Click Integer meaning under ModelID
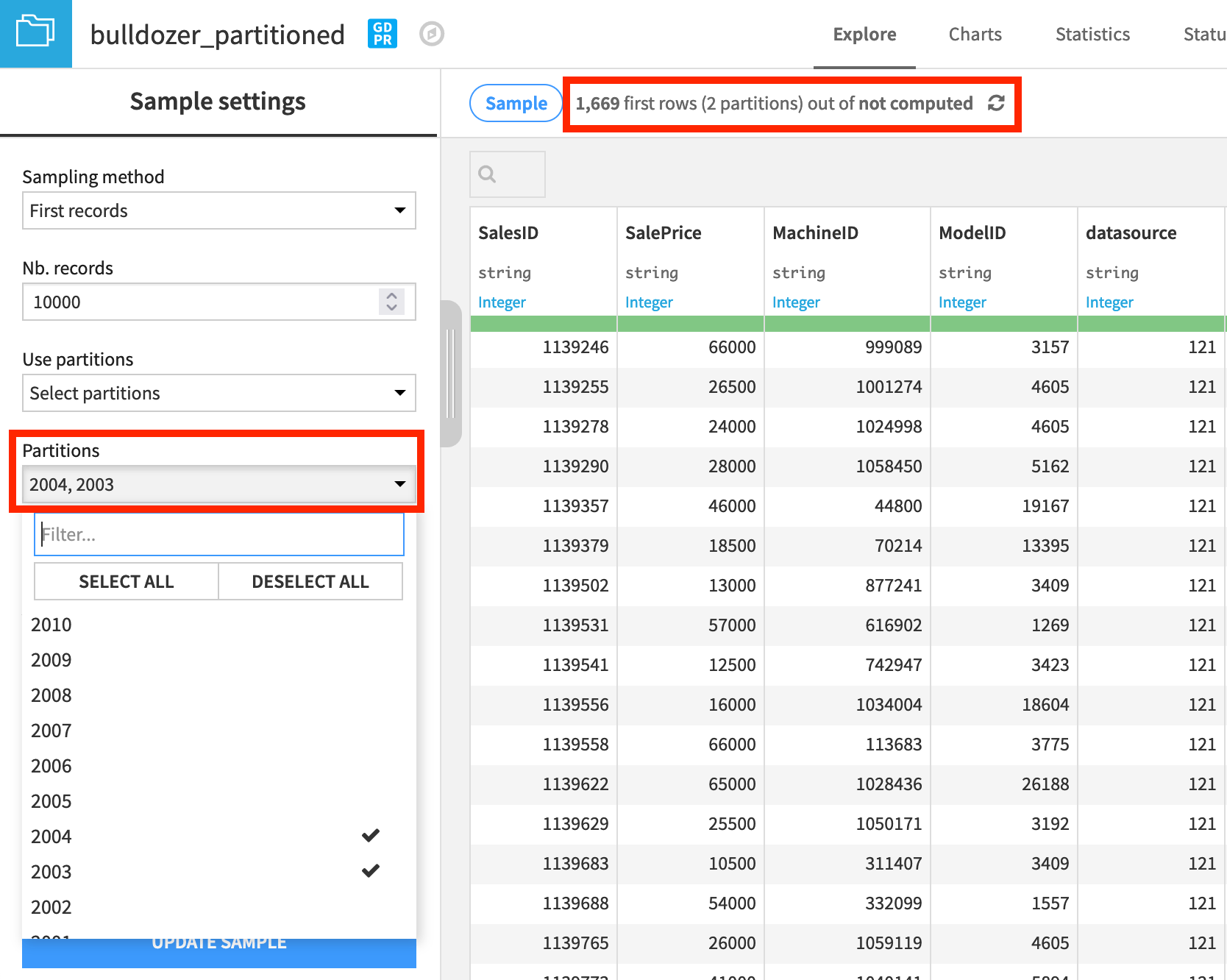Viewport: 1227px width, 980px height. (962, 302)
